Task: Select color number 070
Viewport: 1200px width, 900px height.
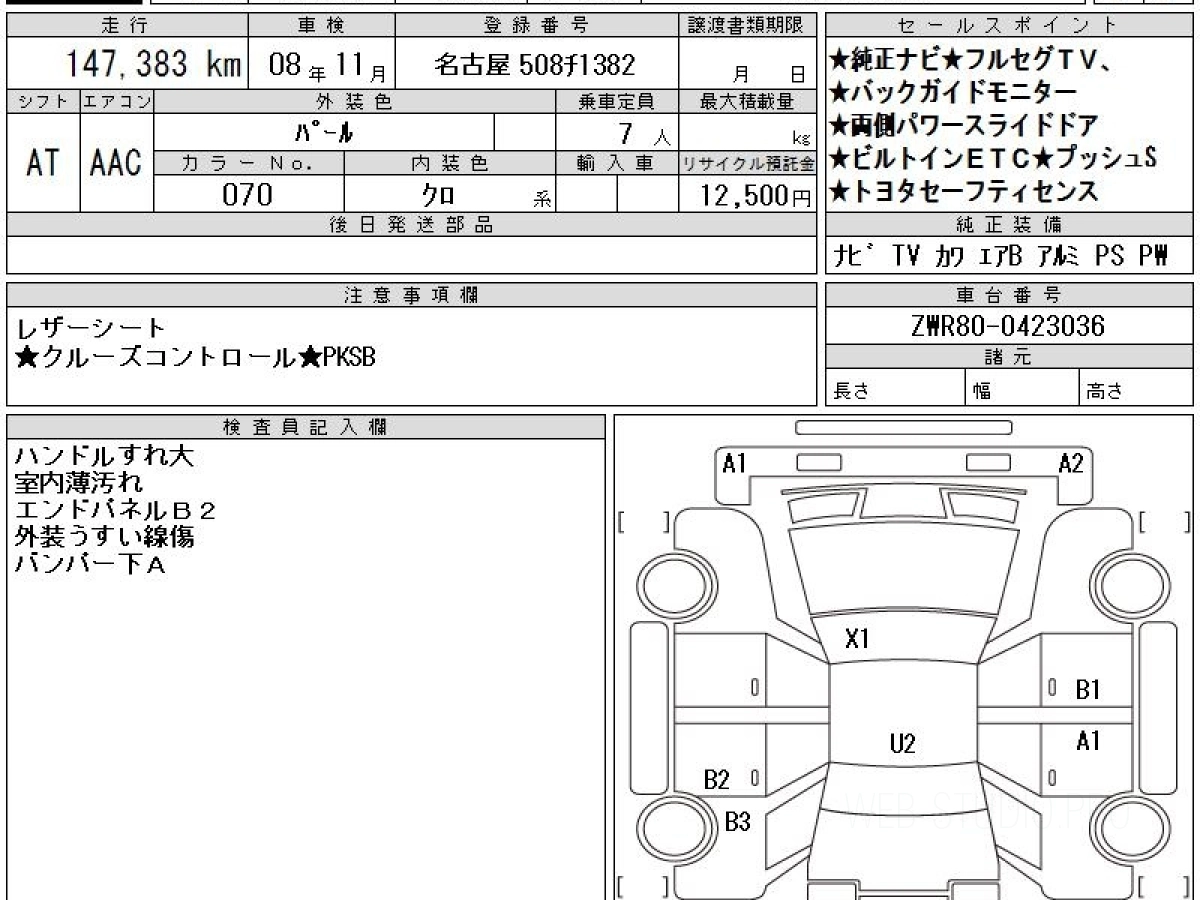Action: [x=247, y=194]
